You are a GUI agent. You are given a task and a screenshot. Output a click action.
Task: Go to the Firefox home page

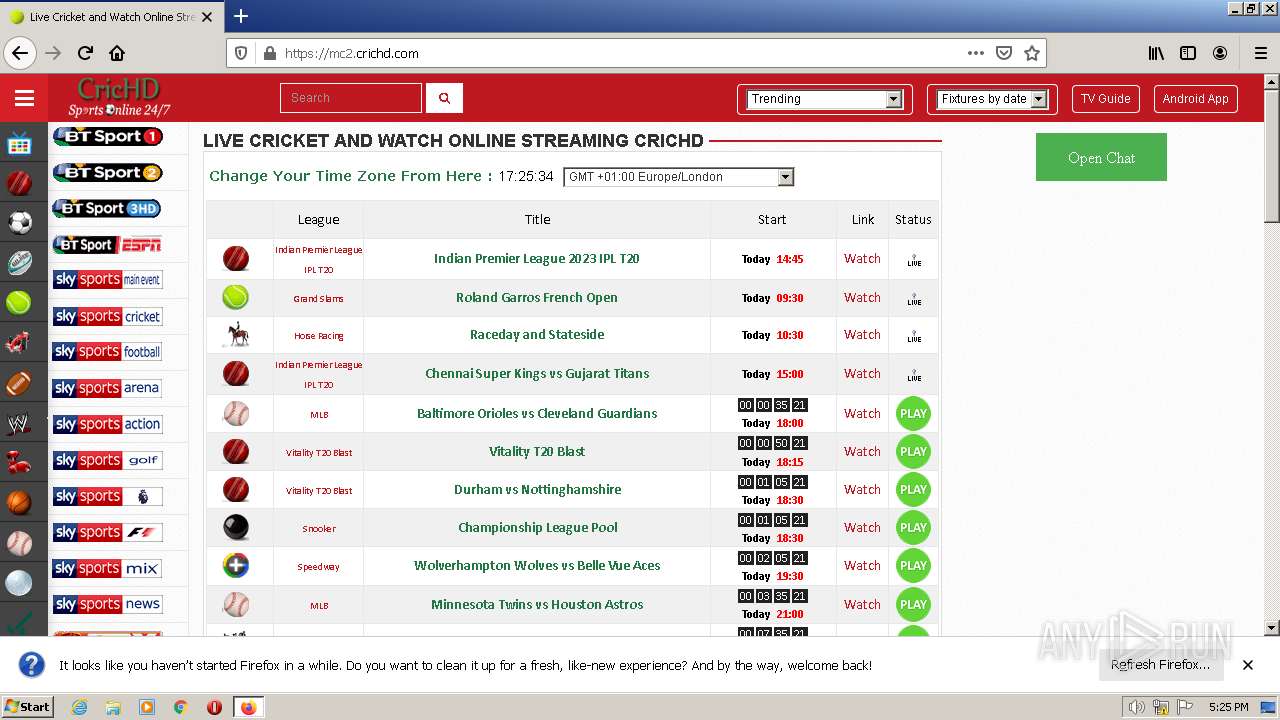pos(117,53)
